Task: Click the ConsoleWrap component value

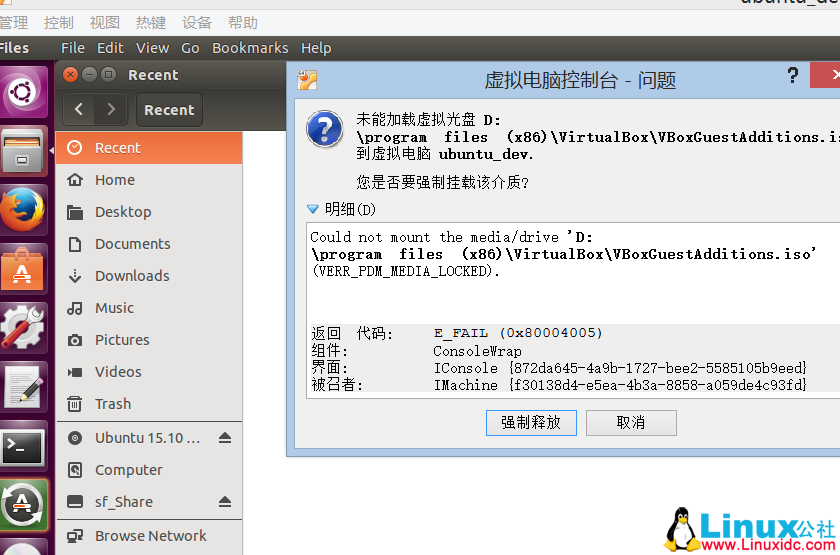Action: (x=477, y=351)
